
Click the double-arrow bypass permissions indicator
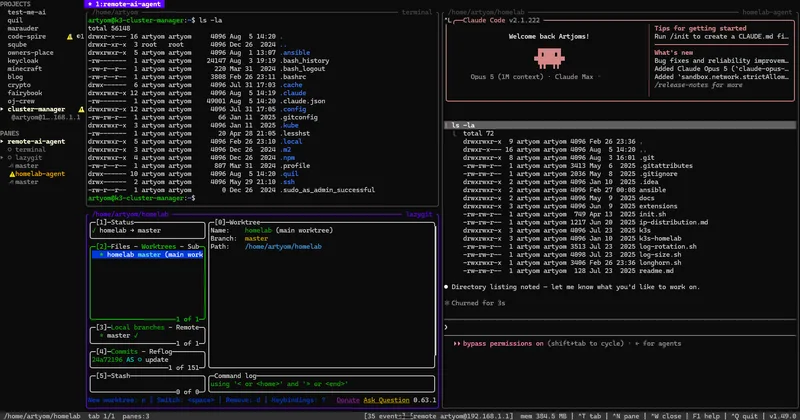coord(457,343)
